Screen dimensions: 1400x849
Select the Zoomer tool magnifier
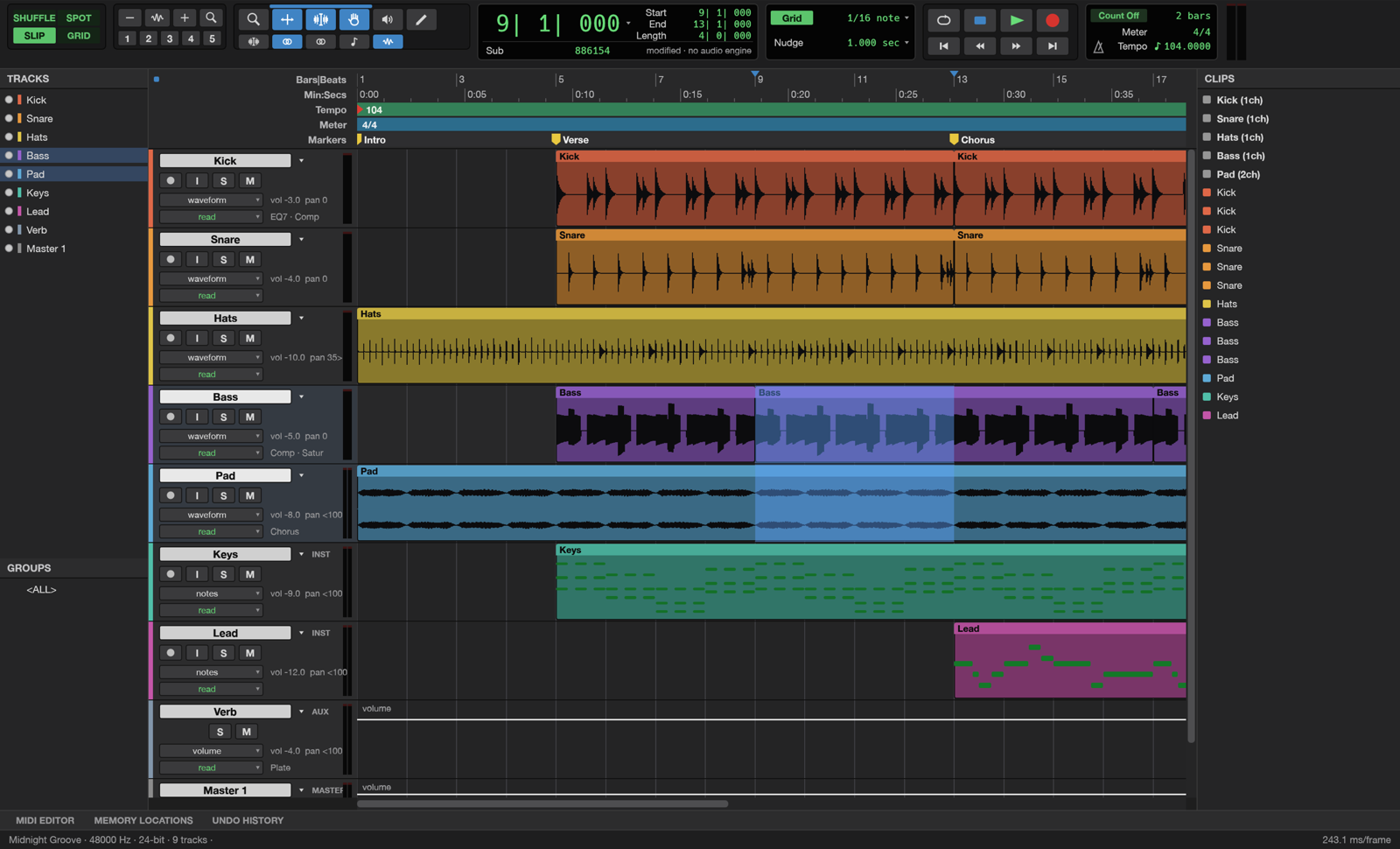pyautogui.click(x=253, y=19)
